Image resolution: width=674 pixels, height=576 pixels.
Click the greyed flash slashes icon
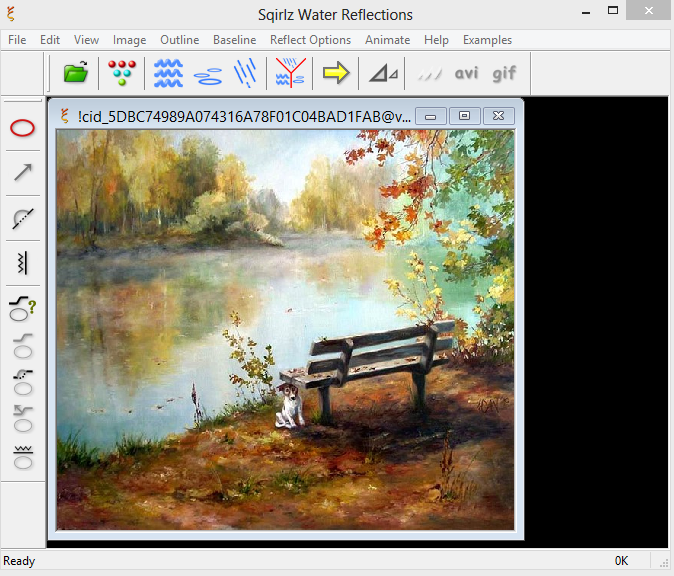(429, 74)
